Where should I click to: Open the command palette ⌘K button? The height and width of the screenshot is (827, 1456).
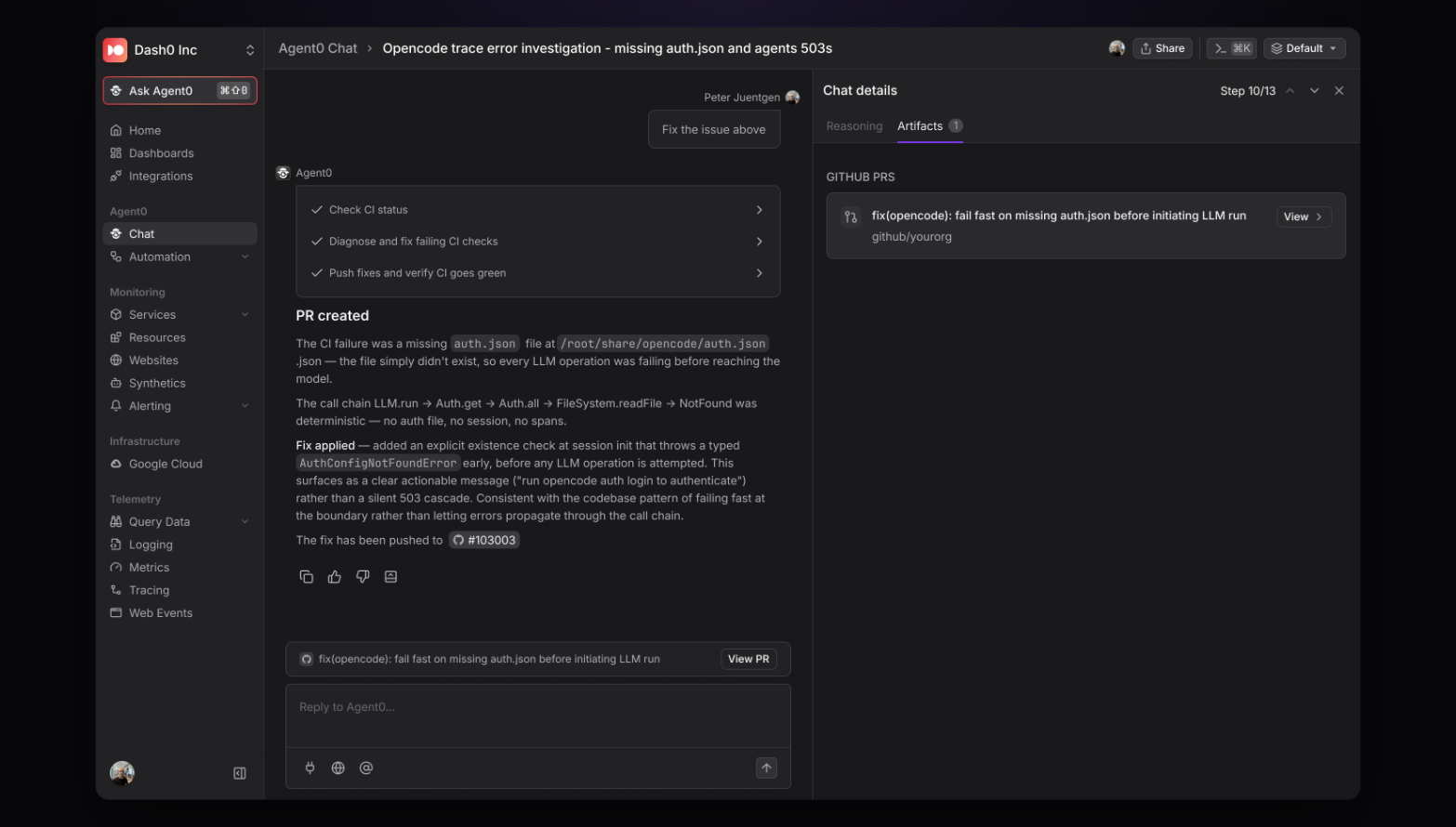tap(1231, 48)
